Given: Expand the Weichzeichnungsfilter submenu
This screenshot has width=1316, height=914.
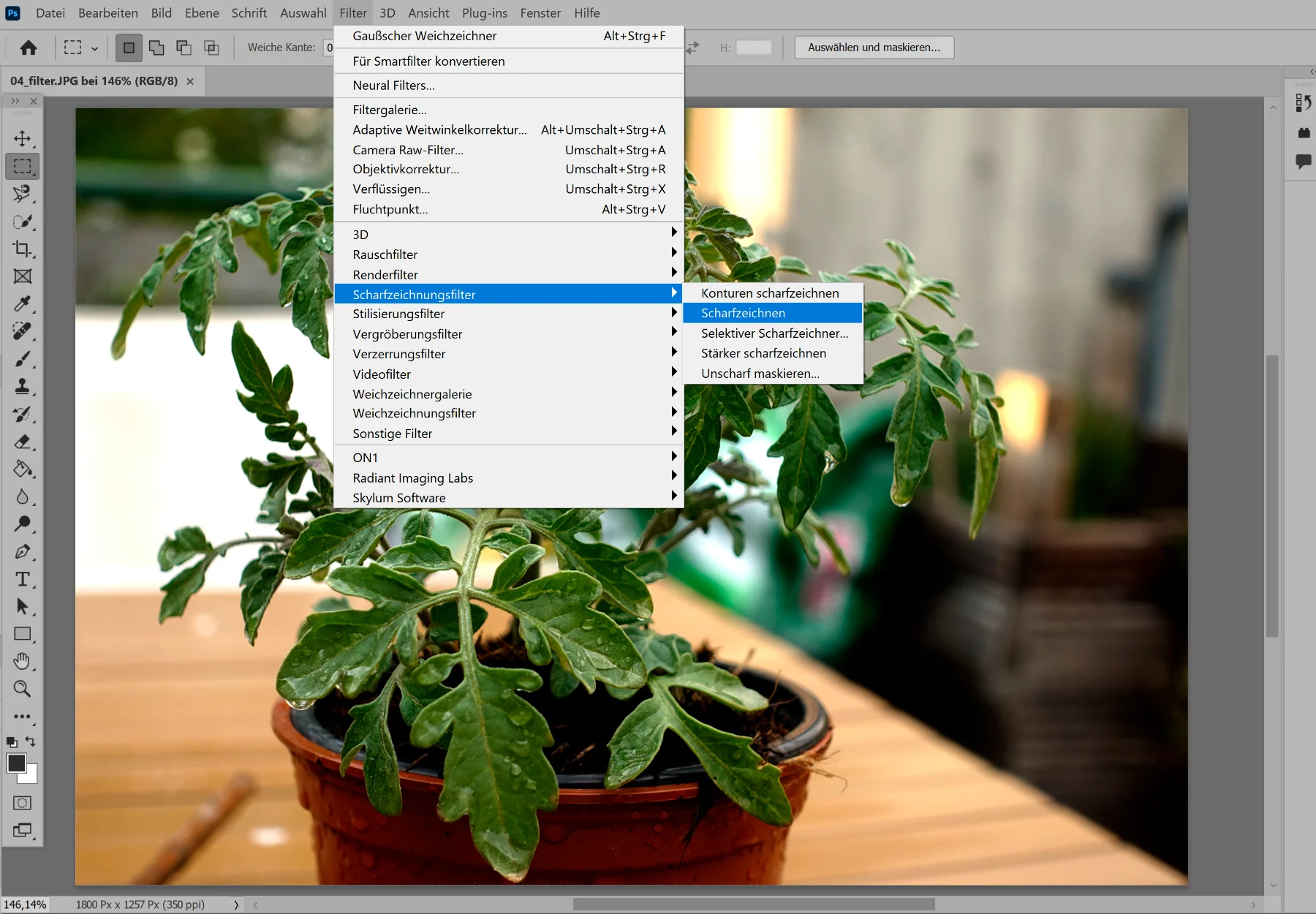Looking at the screenshot, I should [x=509, y=413].
